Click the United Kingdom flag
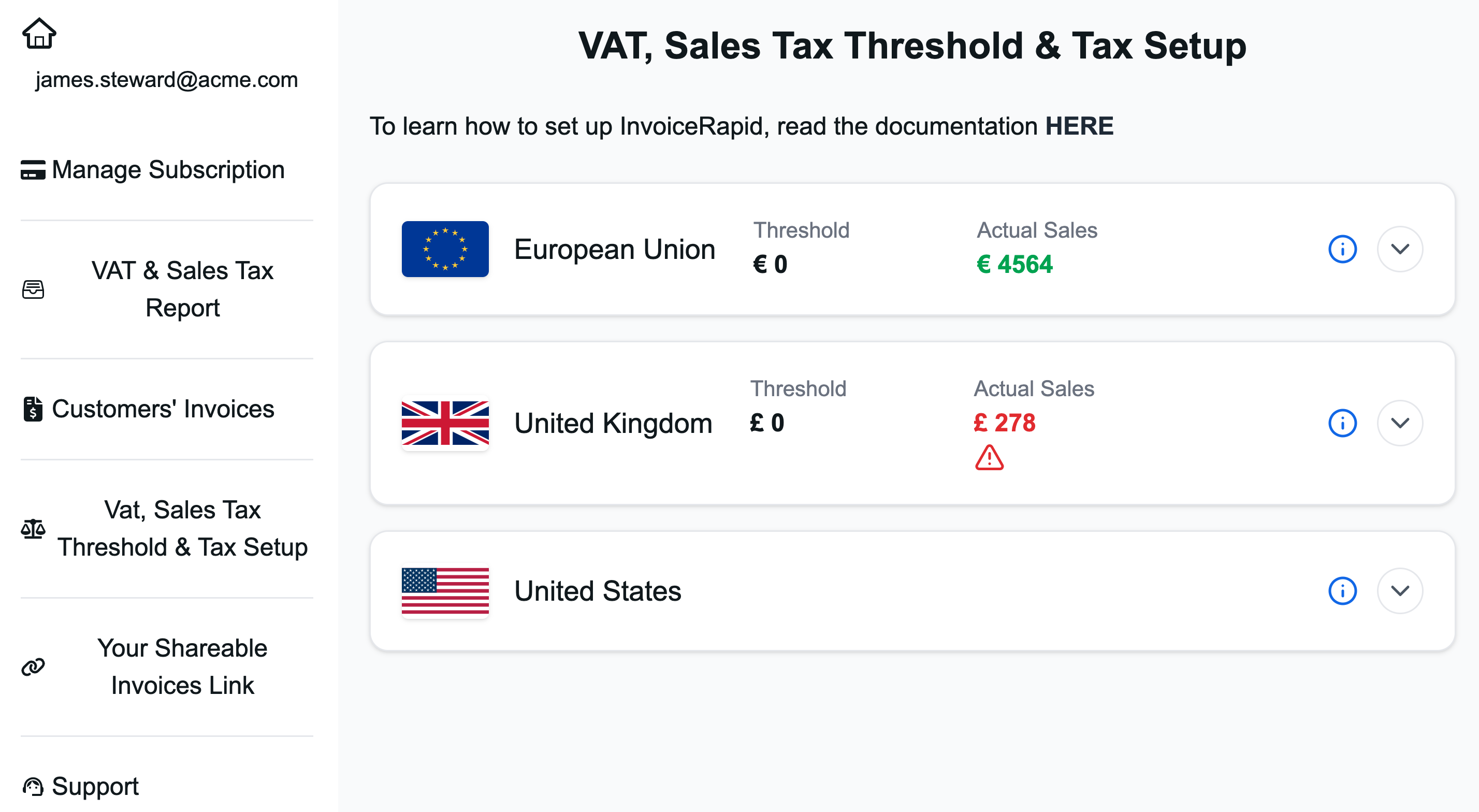Screen dimensions: 1479x812 pos(445,423)
